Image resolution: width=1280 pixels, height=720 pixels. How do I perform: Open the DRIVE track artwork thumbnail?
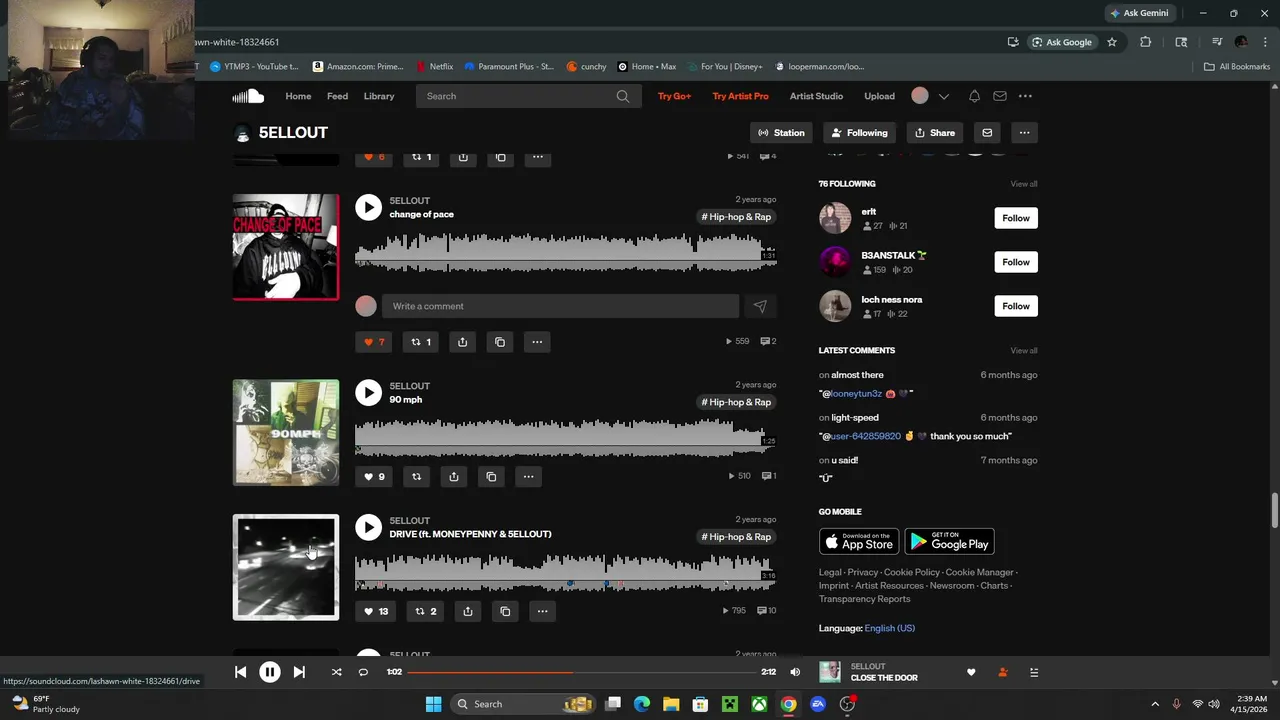point(286,567)
